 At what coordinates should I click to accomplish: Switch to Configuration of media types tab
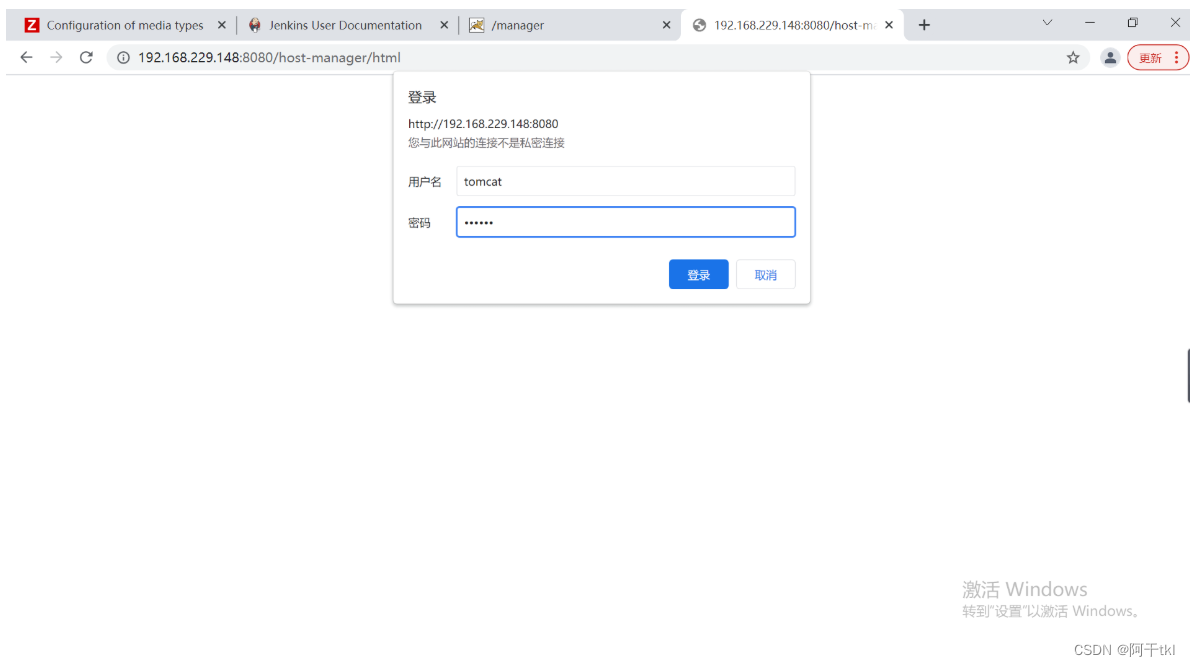click(124, 25)
